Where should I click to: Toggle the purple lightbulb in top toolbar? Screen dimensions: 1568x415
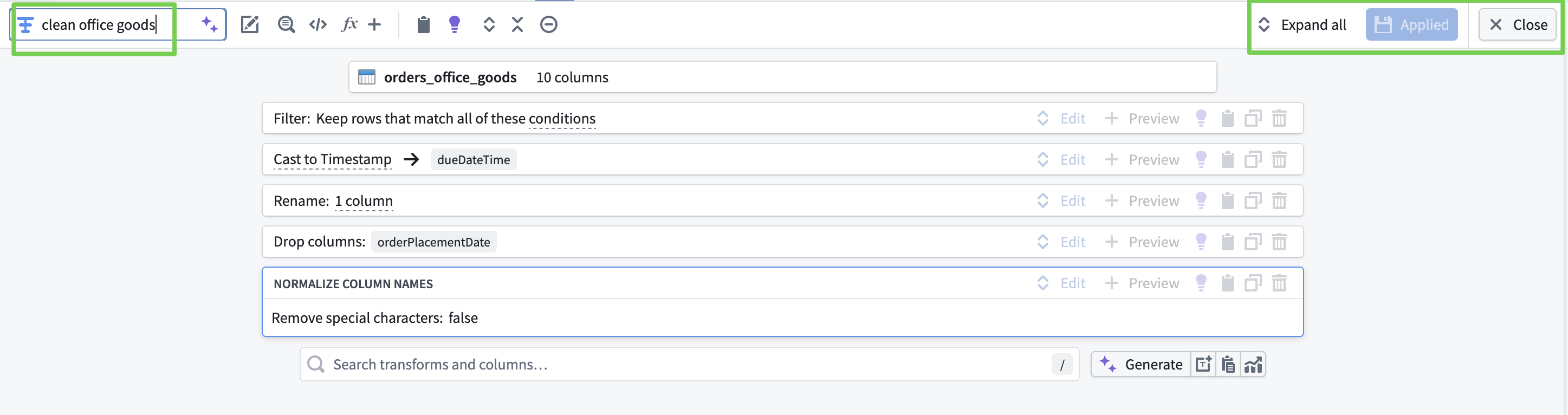point(454,24)
